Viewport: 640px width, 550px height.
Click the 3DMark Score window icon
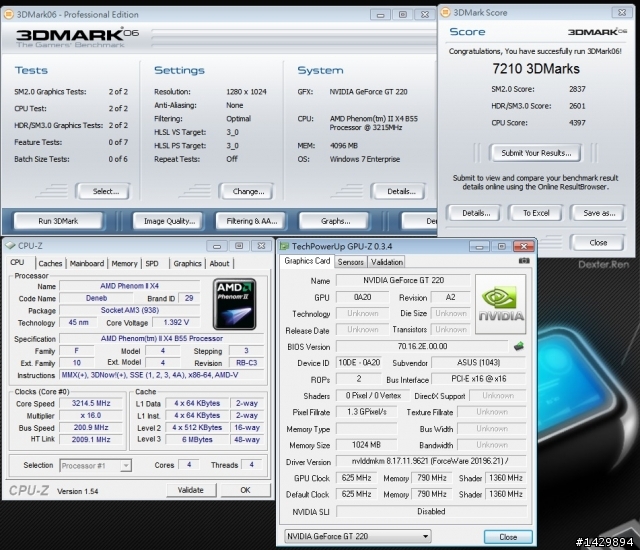(445, 13)
